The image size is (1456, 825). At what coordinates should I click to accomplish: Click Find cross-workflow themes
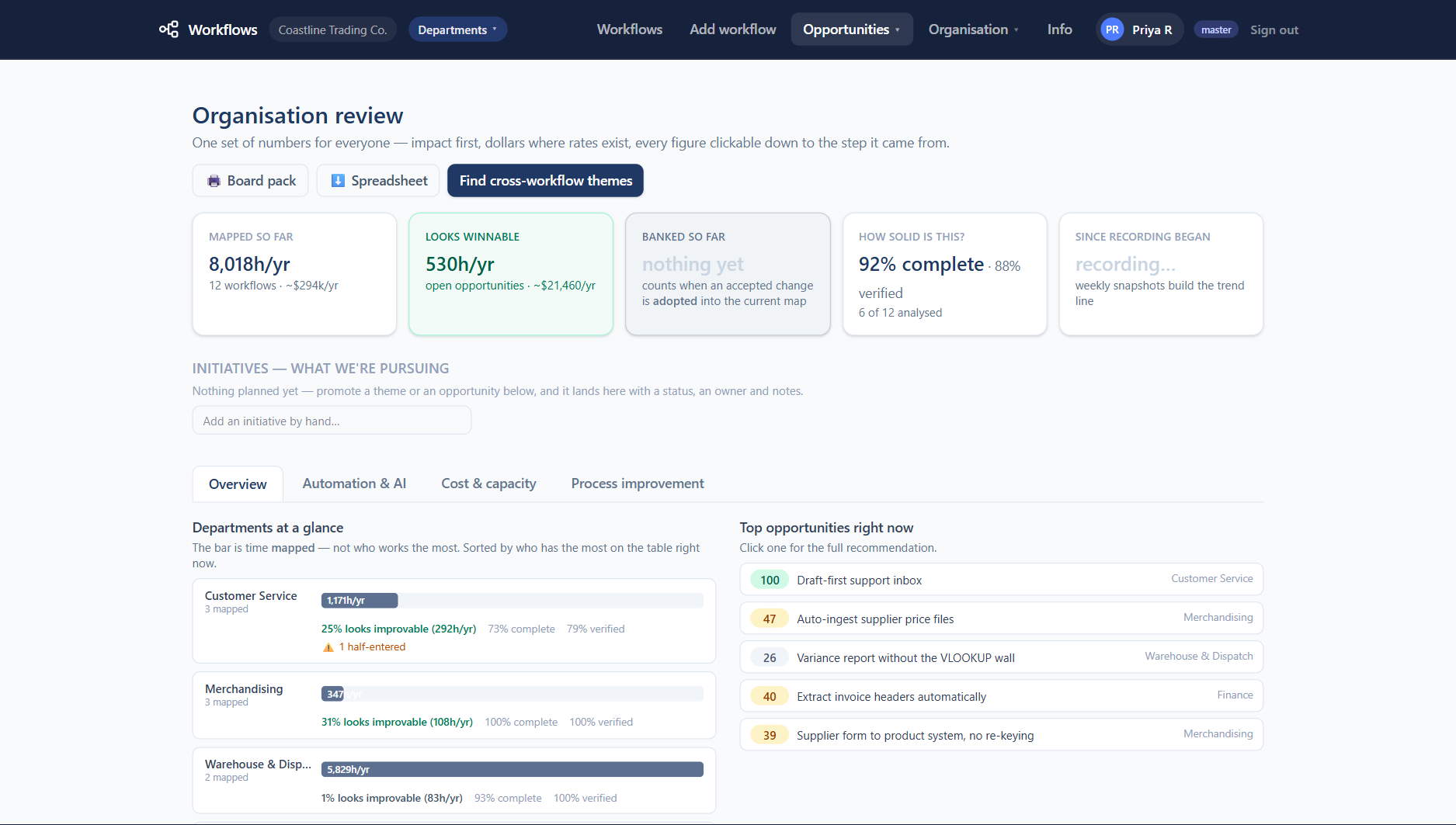(545, 181)
